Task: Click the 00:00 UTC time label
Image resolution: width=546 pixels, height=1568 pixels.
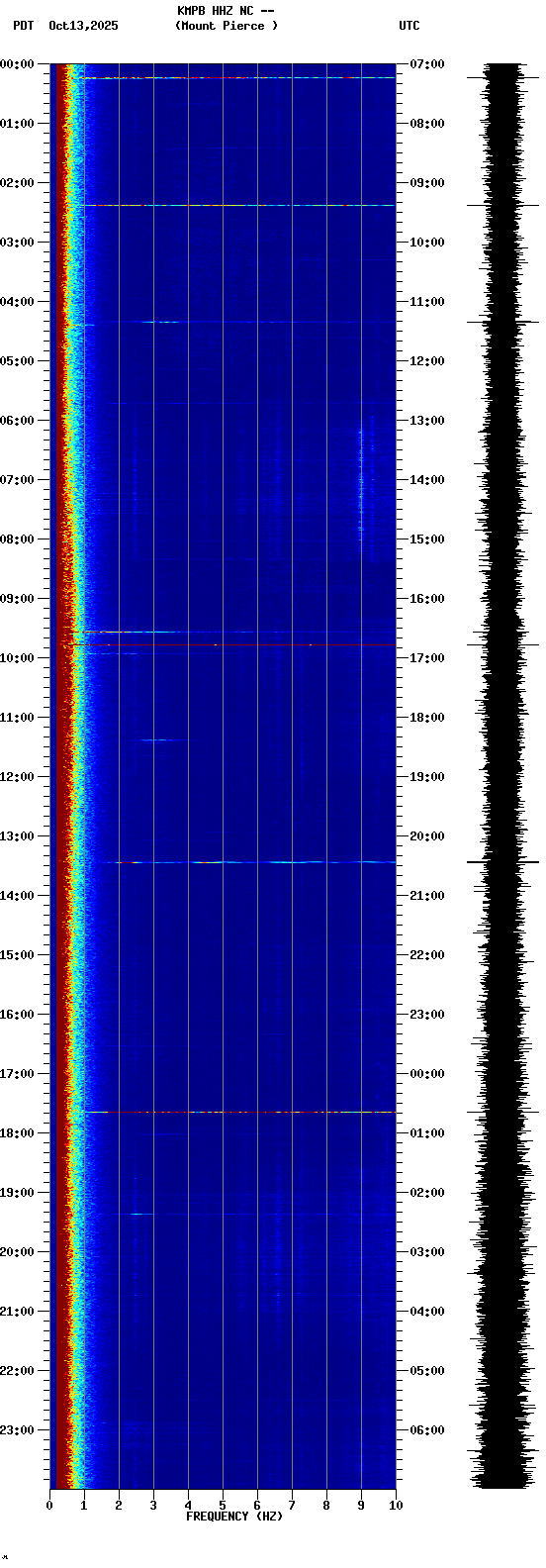Action: click(427, 1073)
